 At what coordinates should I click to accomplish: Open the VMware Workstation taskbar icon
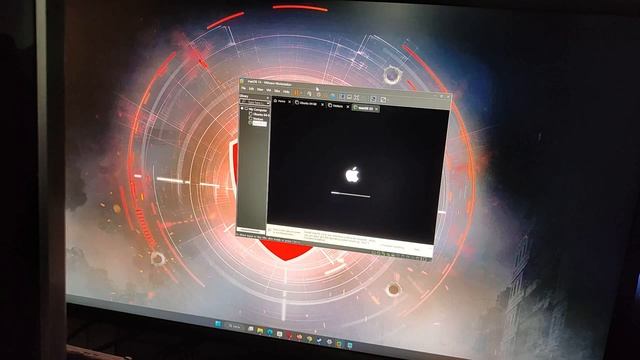tap(338, 344)
